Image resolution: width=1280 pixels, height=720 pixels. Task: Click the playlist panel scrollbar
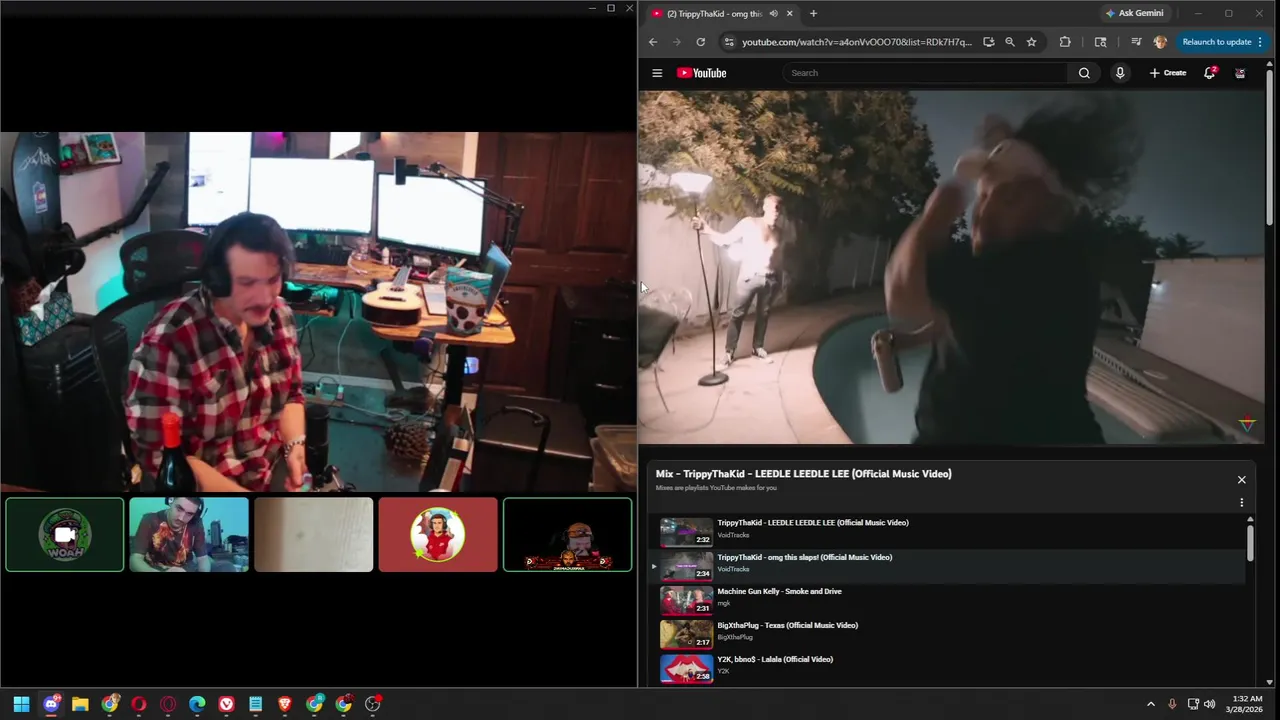pyautogui.click(x=1250, y=543)
